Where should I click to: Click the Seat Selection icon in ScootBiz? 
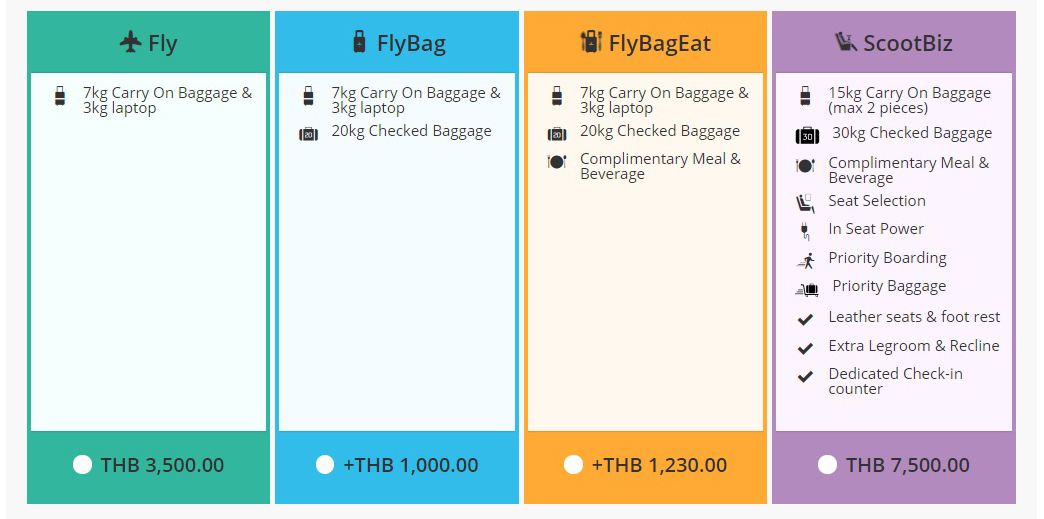(x=805, y=203)
